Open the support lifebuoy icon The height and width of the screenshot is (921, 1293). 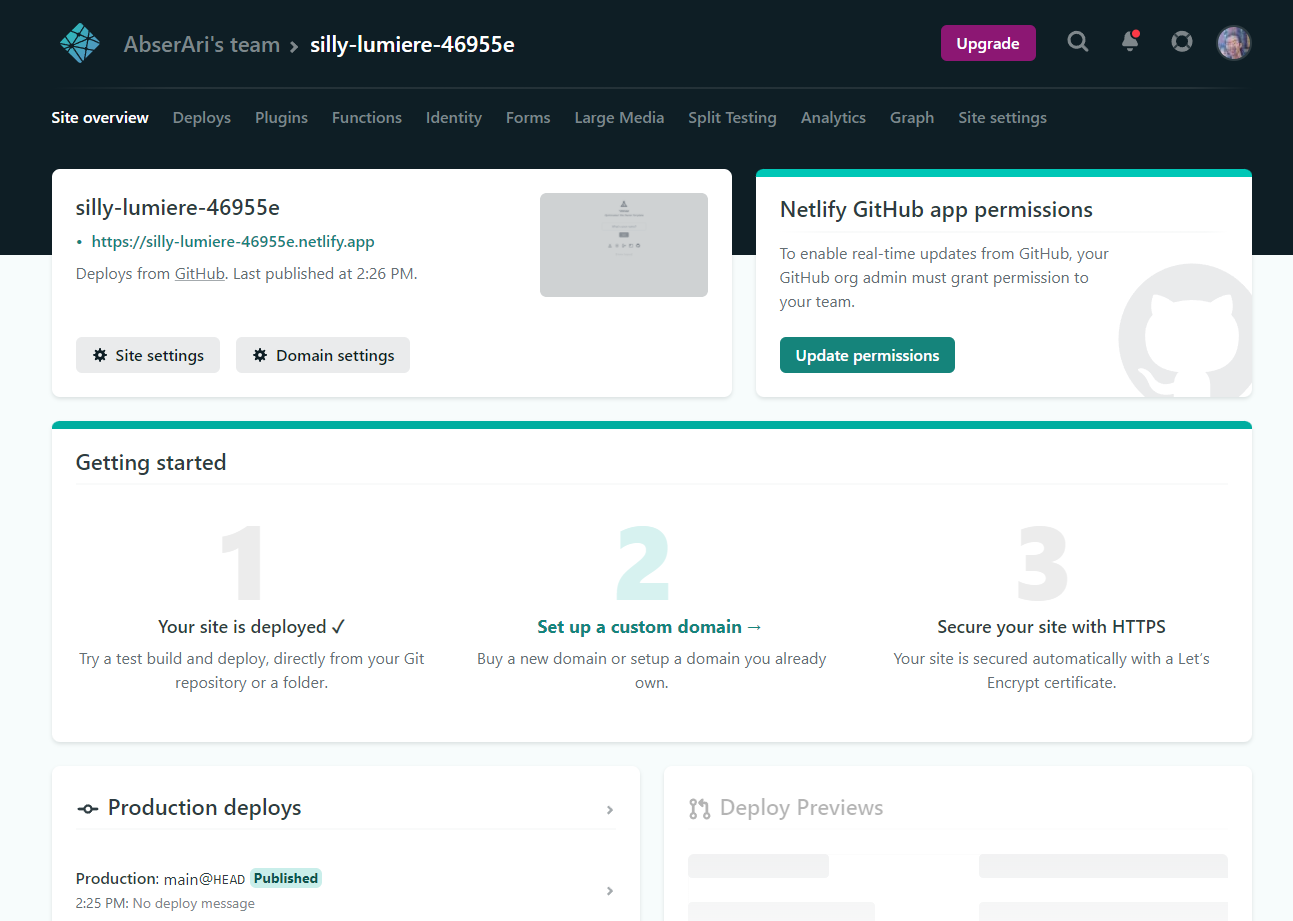(x=1182, y=42)
